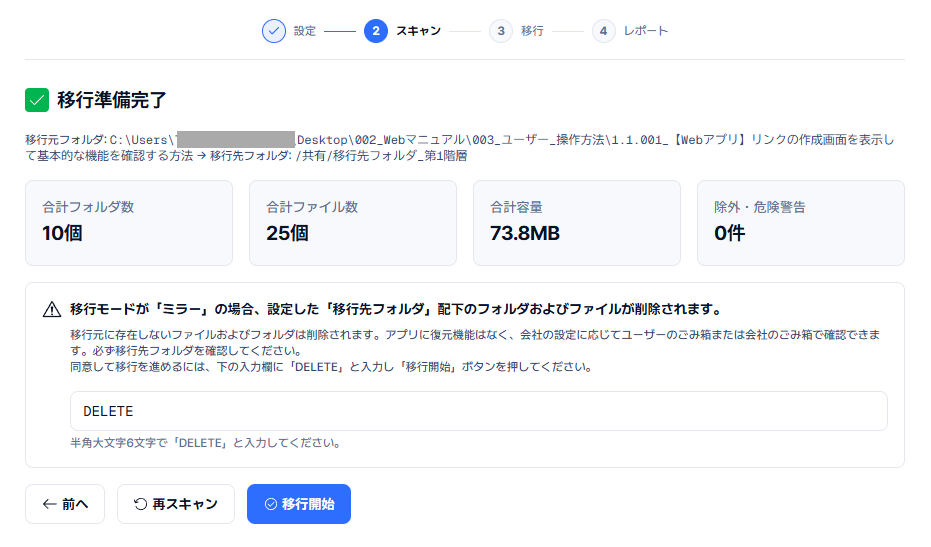Click the 移行元フォルダ path text
Viewport: 931px width, 547px height.
click(460, 148)
